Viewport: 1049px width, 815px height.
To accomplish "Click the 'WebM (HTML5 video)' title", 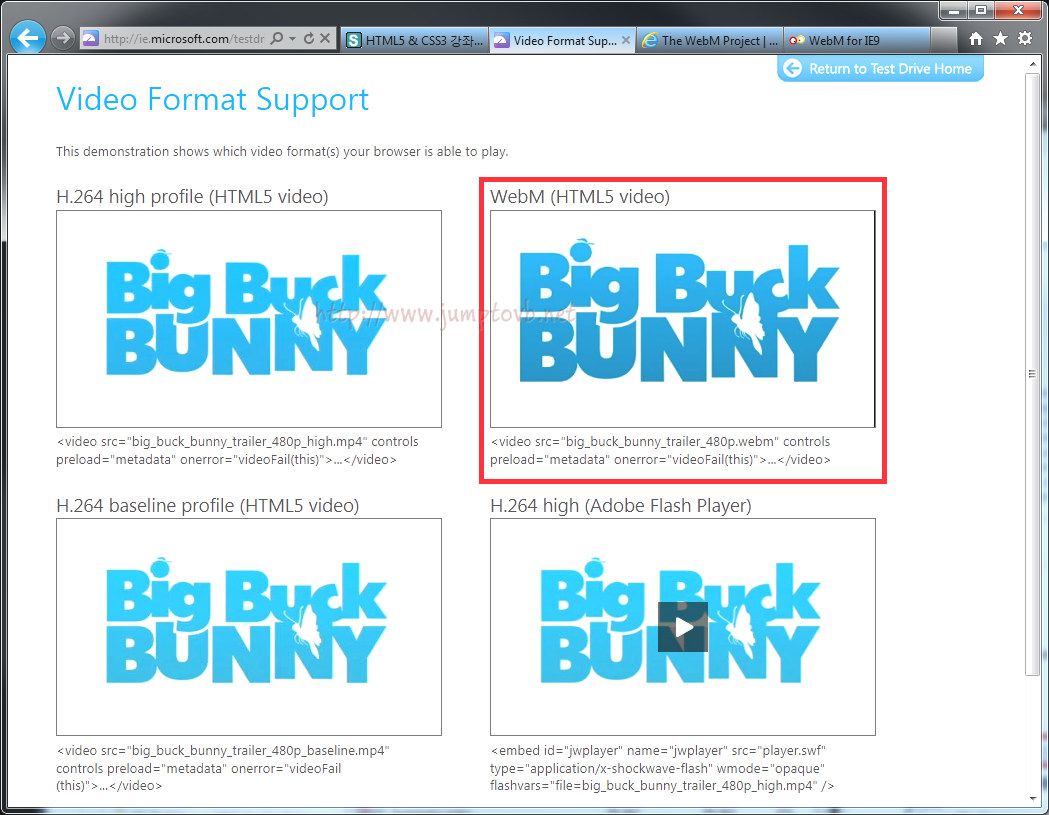I will pos(580,197).
